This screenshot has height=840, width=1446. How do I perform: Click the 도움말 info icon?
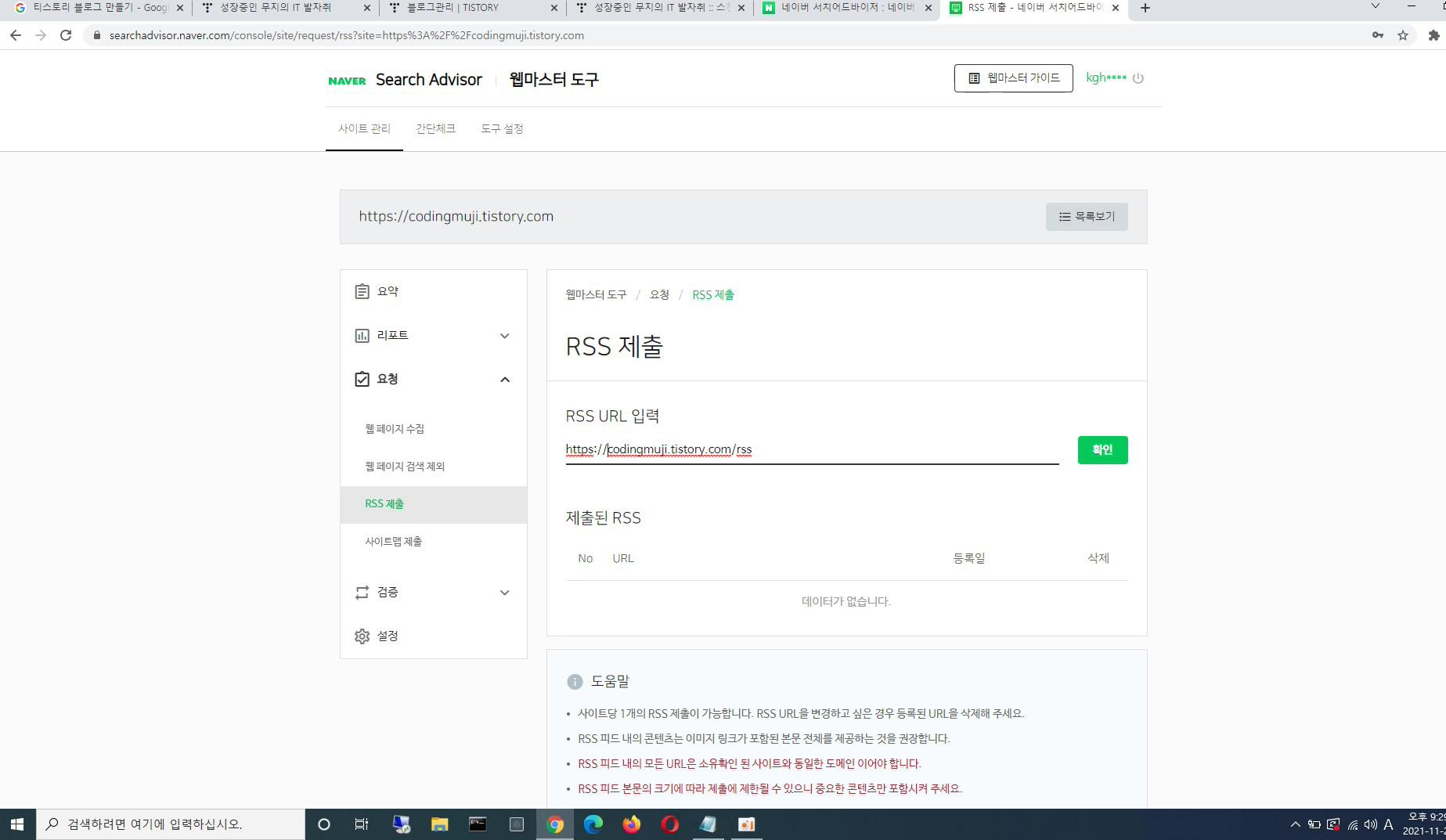point(575,682)
